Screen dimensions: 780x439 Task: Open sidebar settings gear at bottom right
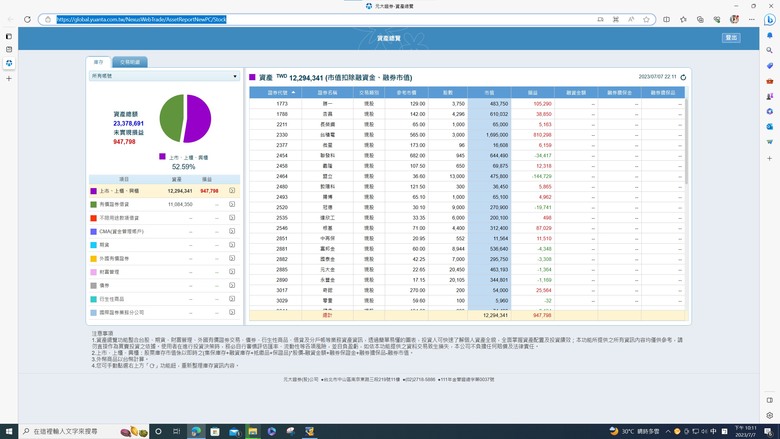click(770, 416)
